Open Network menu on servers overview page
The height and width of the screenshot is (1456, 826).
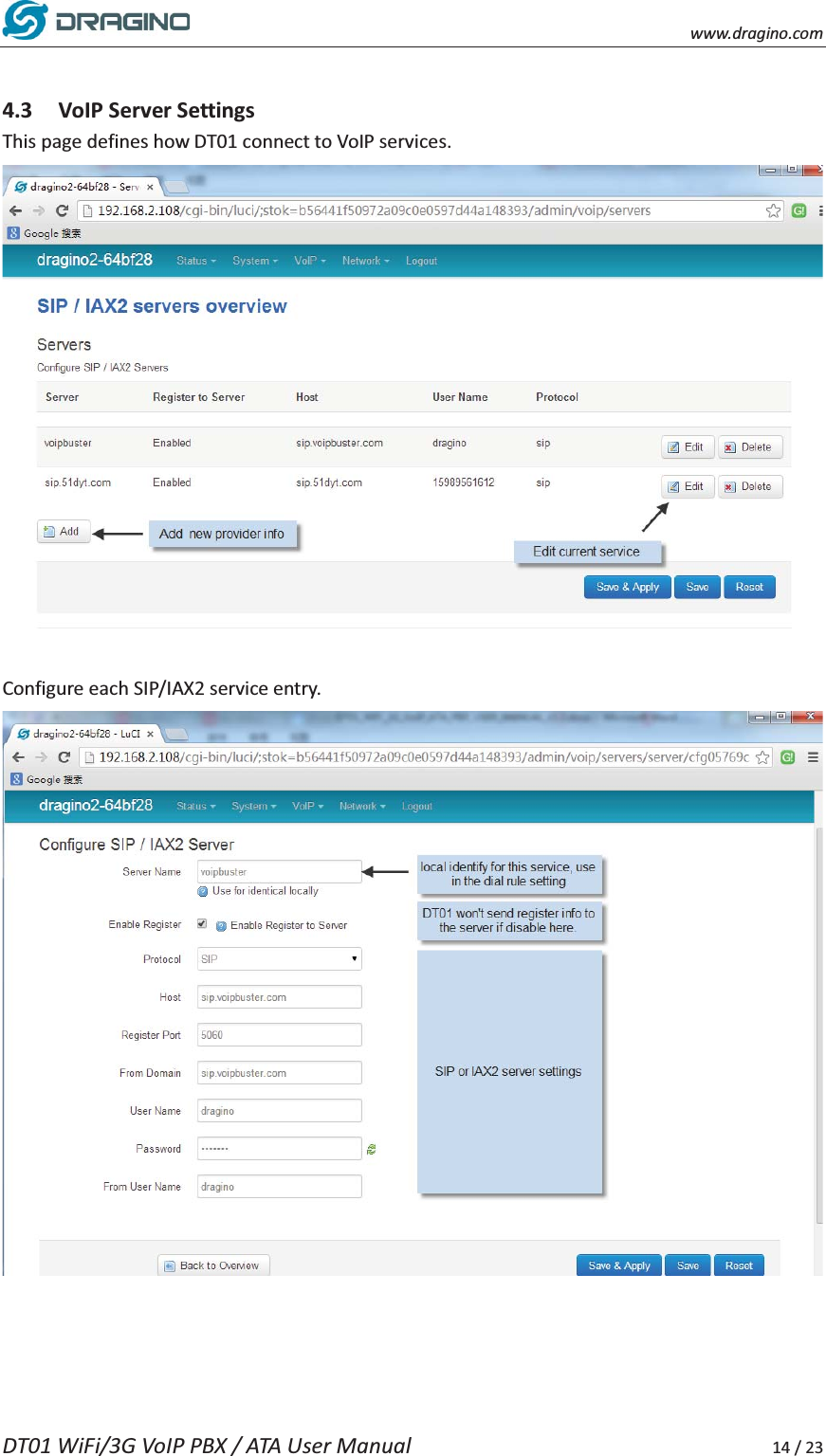tap(366, 261)
